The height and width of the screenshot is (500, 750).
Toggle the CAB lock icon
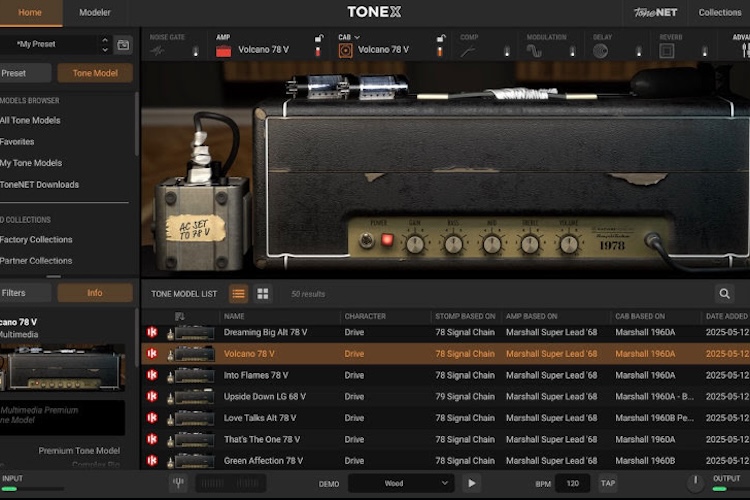tap(441, 38)
